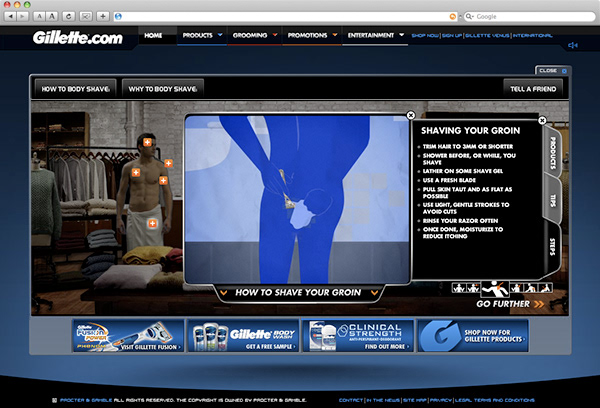
Task: Click in the browser address bar field
Action: pos(285,16)
